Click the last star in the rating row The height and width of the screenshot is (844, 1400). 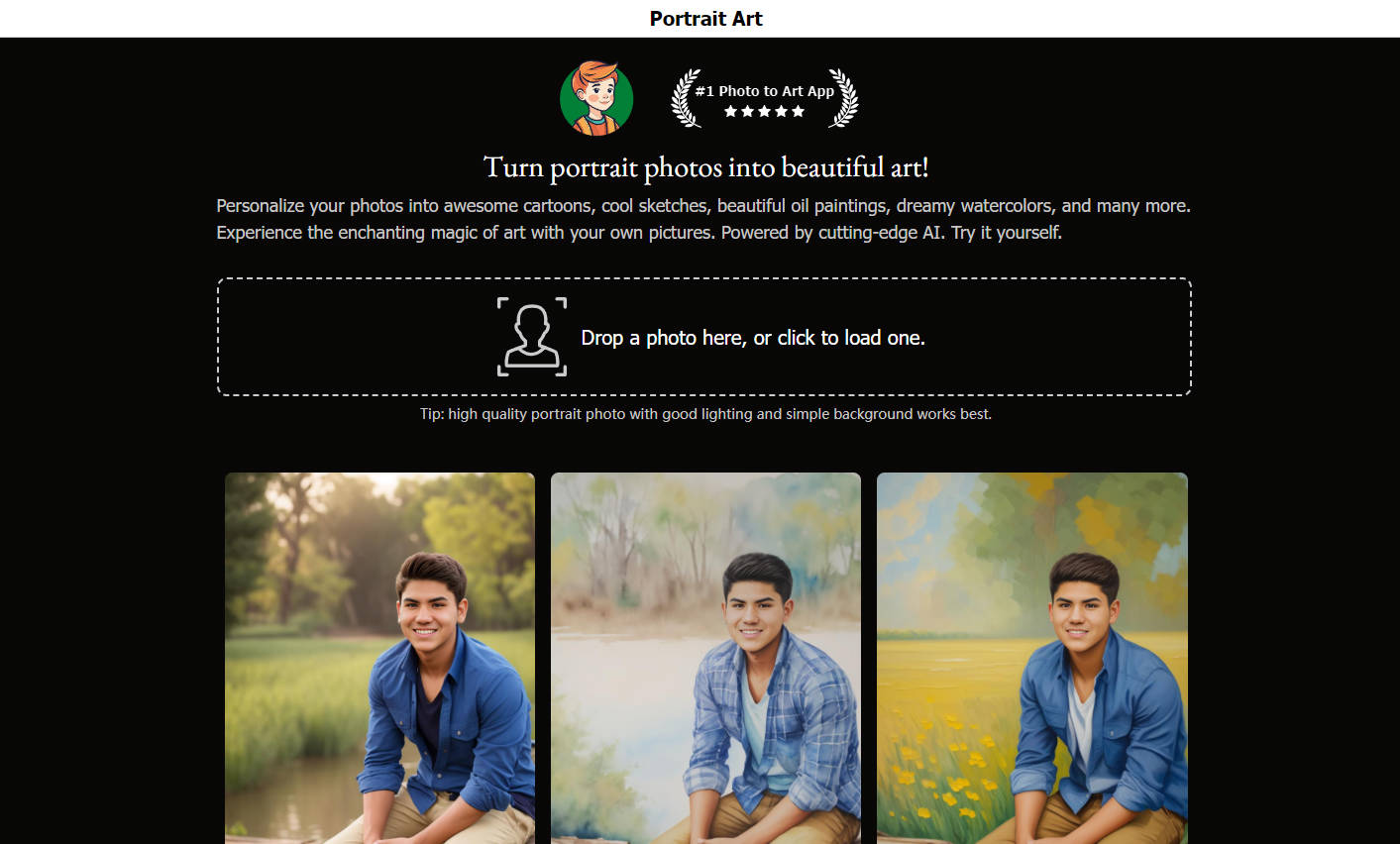tap(799, 112)
